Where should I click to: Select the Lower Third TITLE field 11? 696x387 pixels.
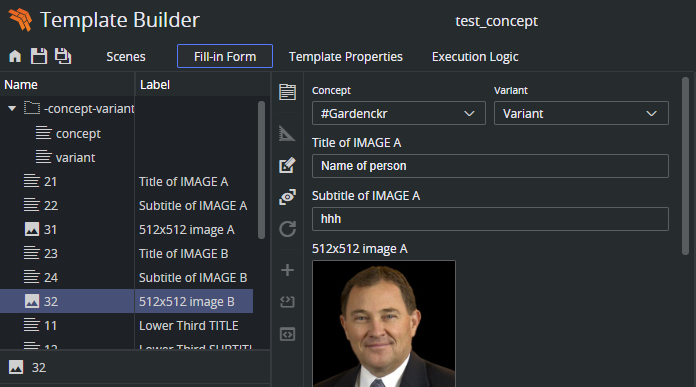127,325
